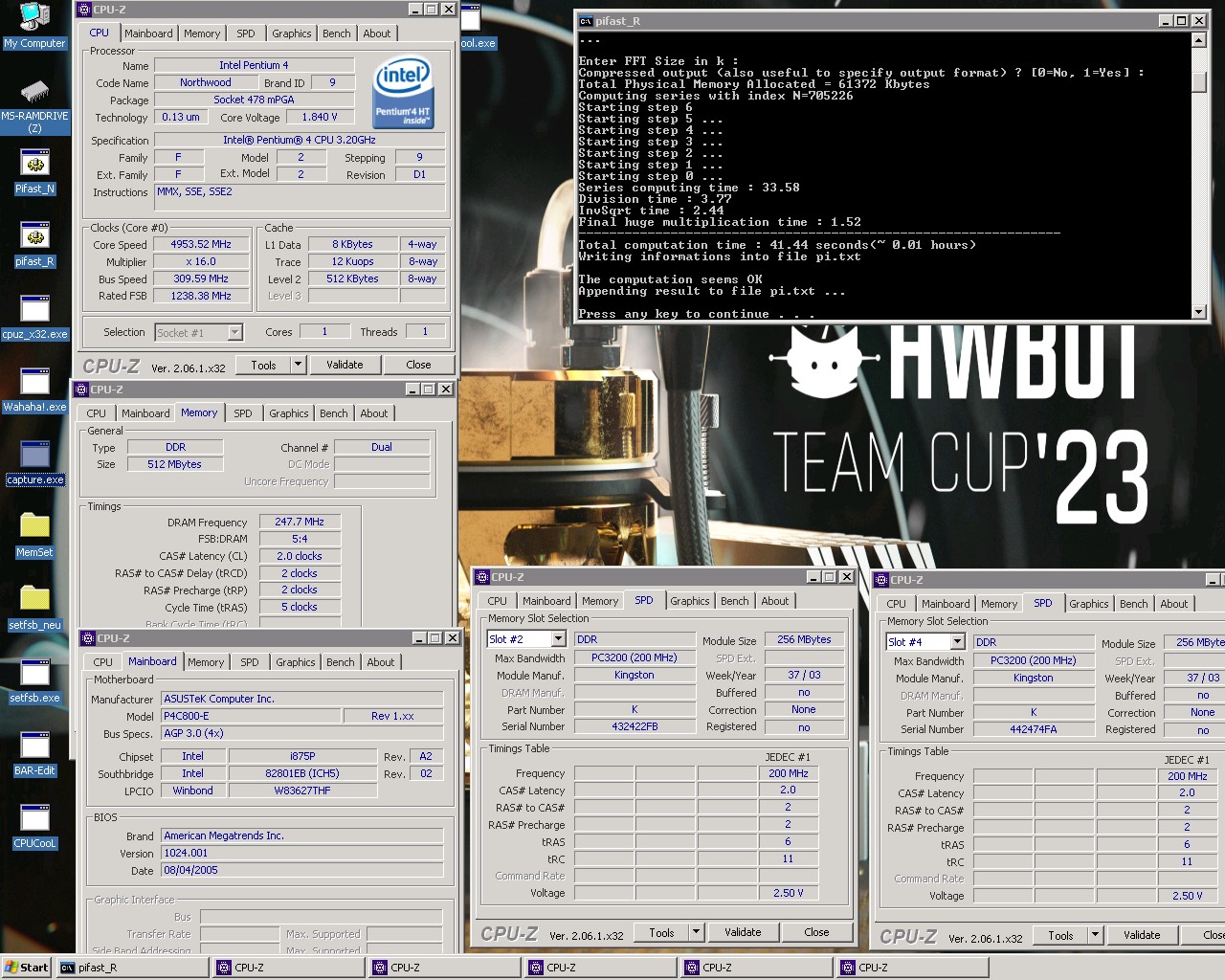Viewport: 1225px width, 980px height.
Task: Click the pifast_R console title bar icon
Action: point(586,20)
